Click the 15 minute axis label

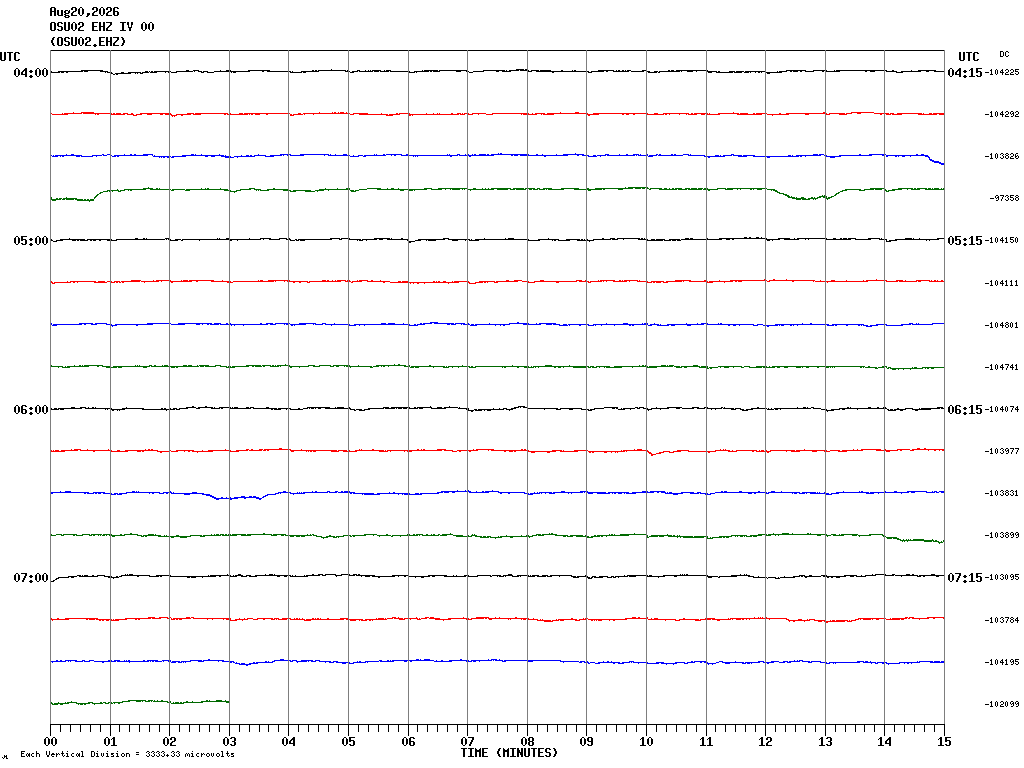click(944, 742)
